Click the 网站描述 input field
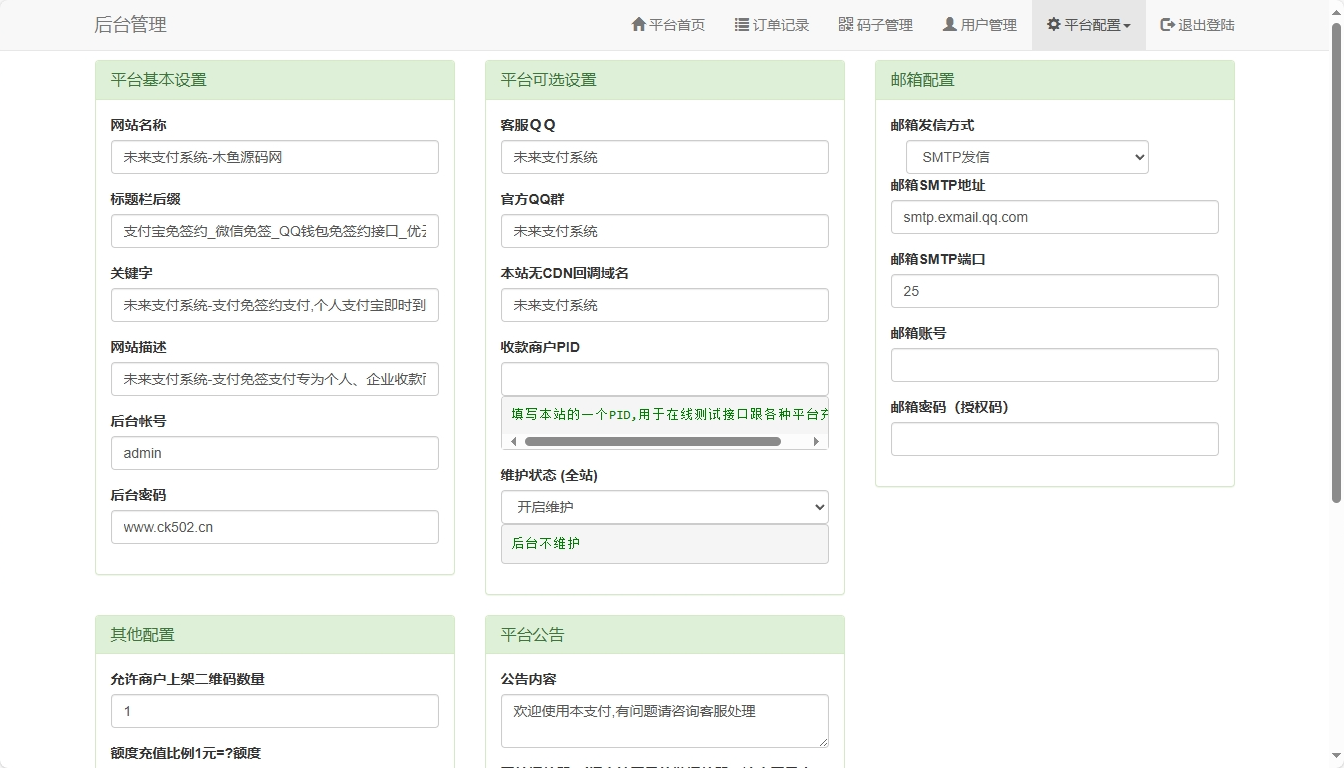 pos(275,379)
